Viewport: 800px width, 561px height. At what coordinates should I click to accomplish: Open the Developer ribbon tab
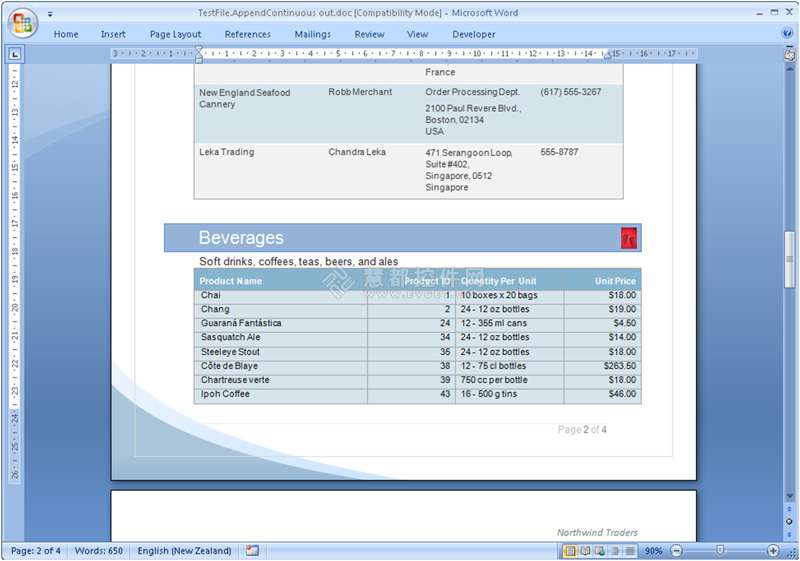473,34
